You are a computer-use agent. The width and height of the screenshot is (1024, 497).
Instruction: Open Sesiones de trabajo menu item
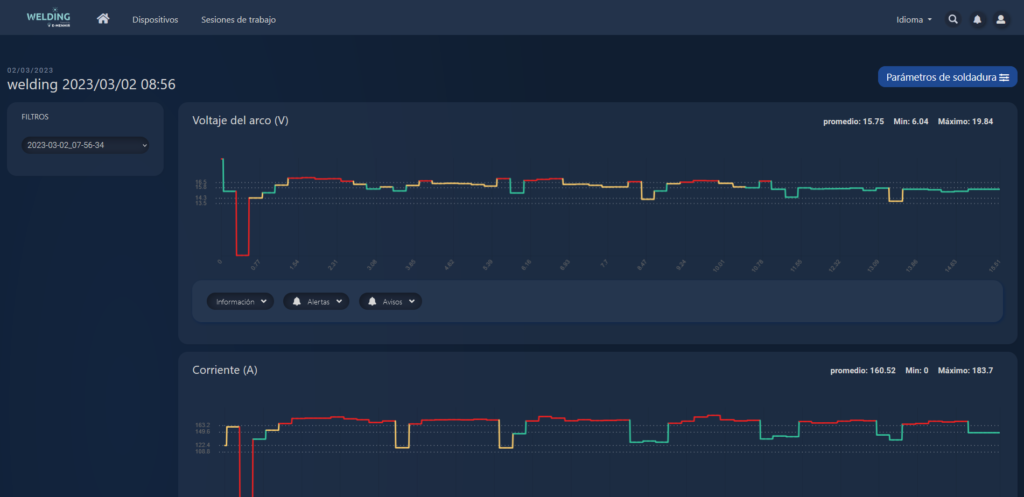[238, 19]
